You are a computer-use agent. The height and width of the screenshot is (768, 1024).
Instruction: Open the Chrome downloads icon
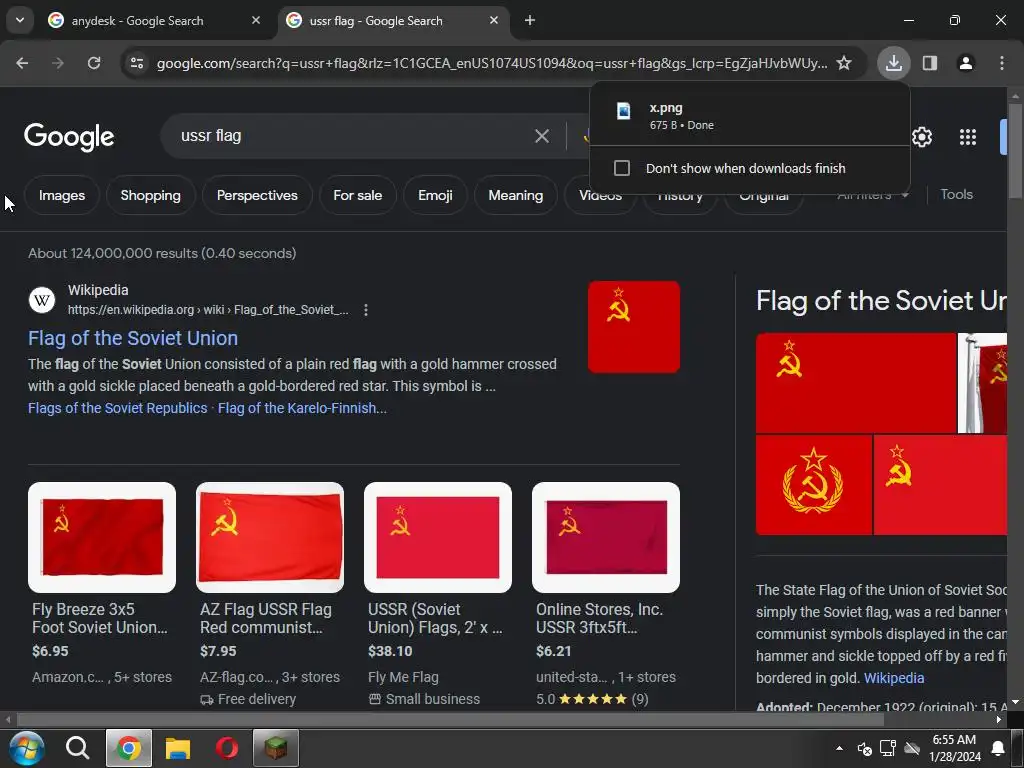point(893,63)
